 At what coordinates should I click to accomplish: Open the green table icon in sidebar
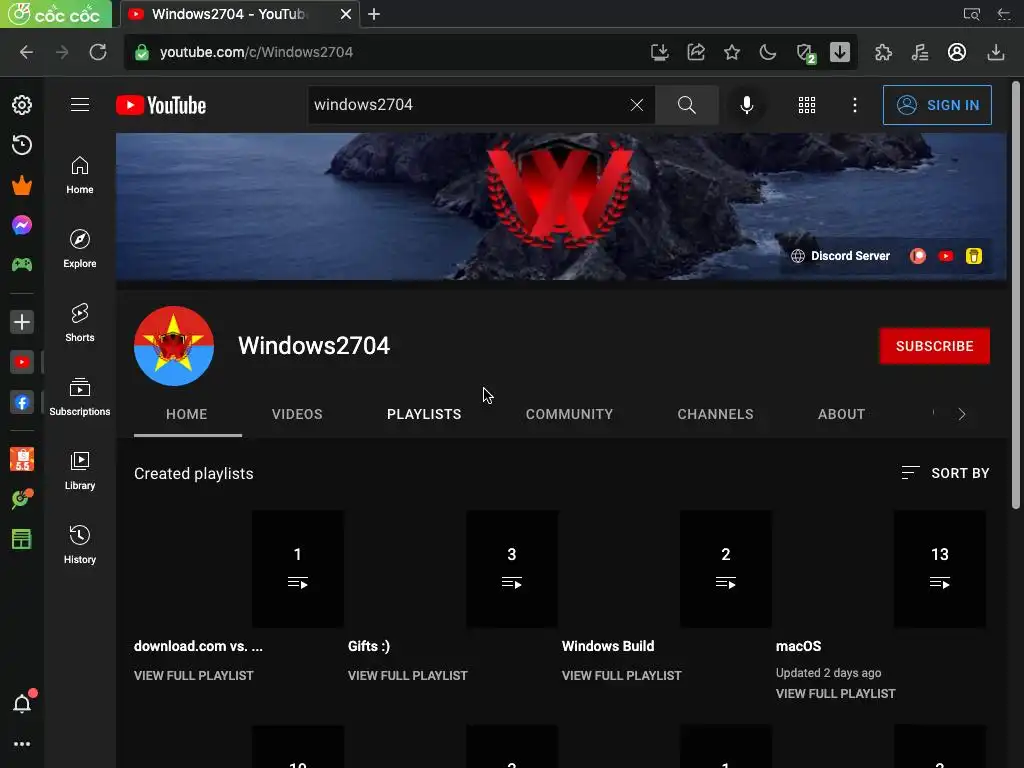click(22, 539)
